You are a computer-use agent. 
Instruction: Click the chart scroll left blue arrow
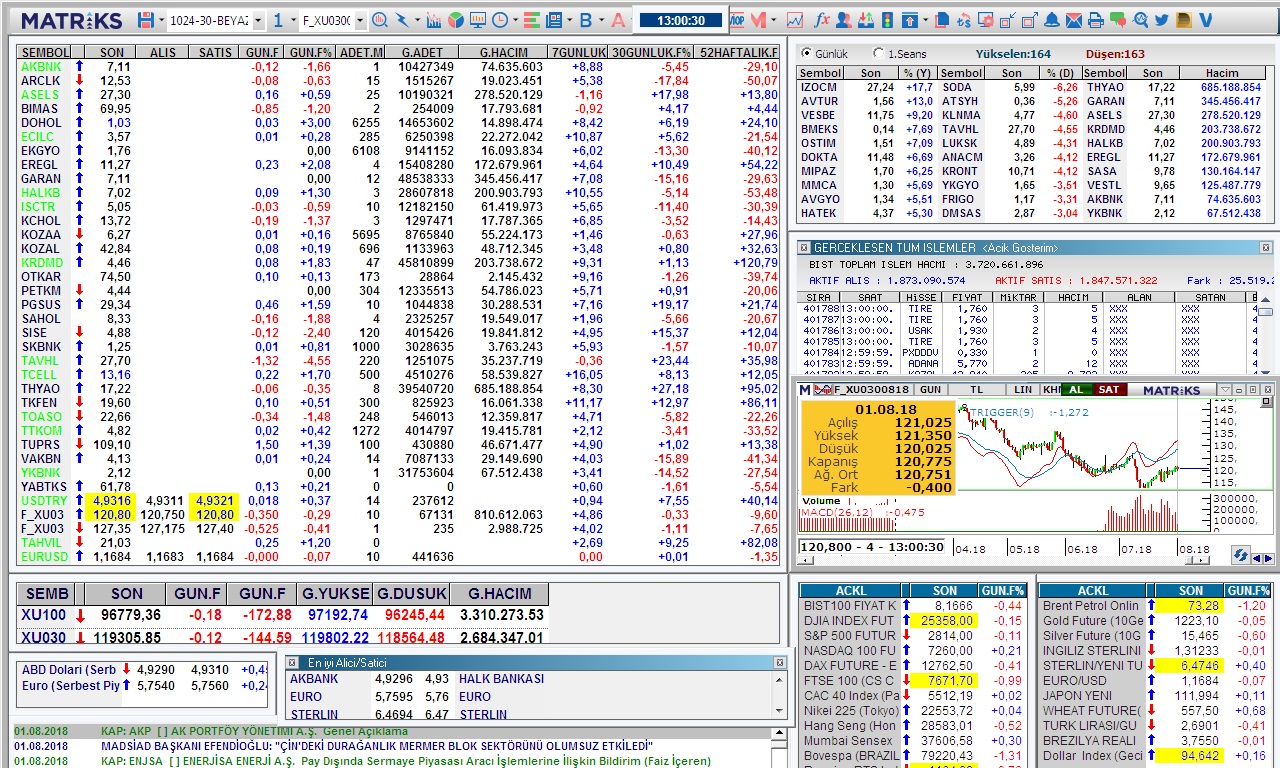1258,558
